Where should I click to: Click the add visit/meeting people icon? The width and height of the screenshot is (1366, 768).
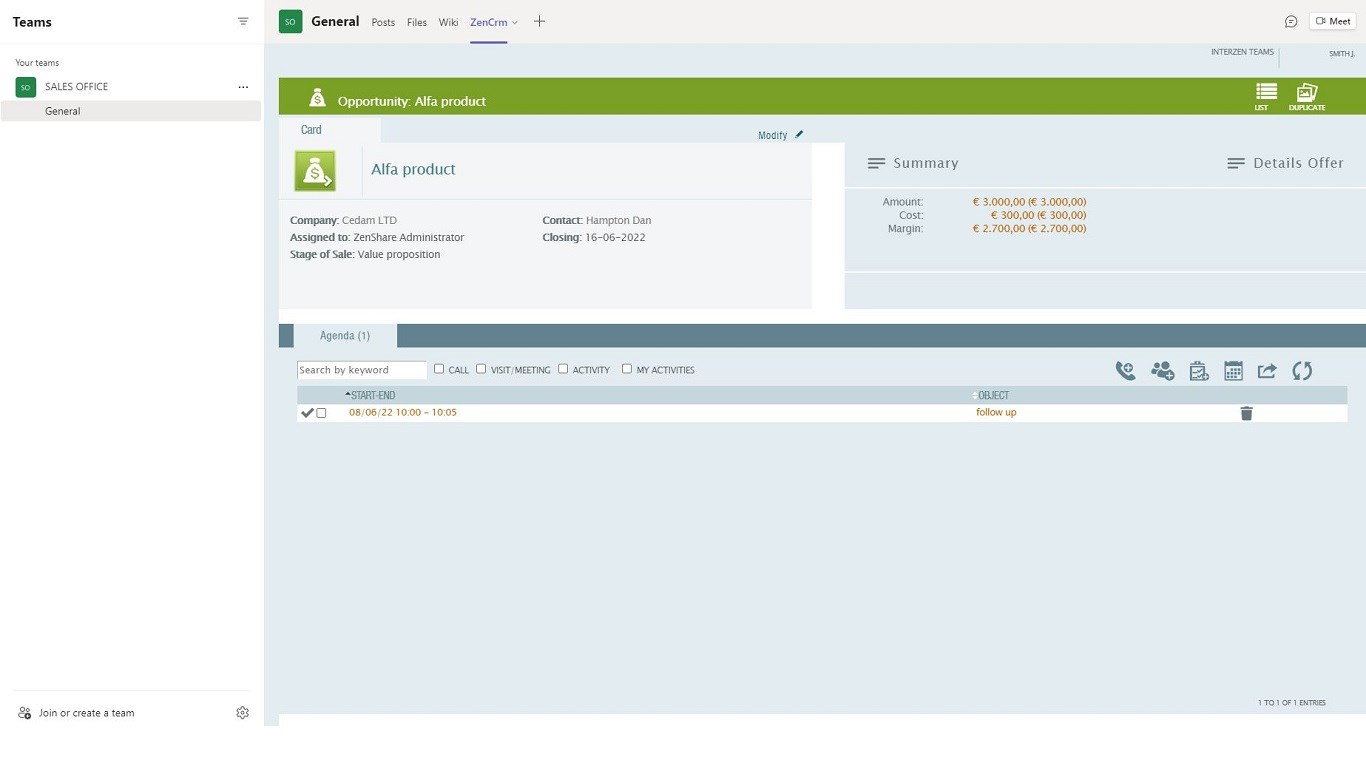[x=1162, y=371]
